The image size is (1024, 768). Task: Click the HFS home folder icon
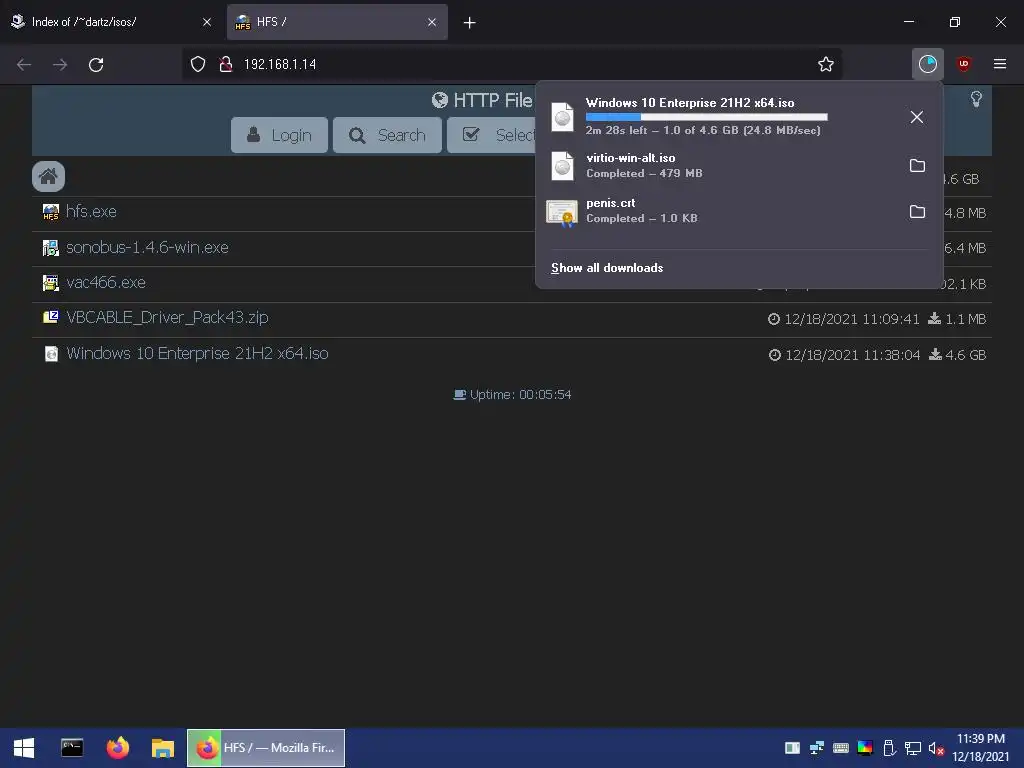48,176
